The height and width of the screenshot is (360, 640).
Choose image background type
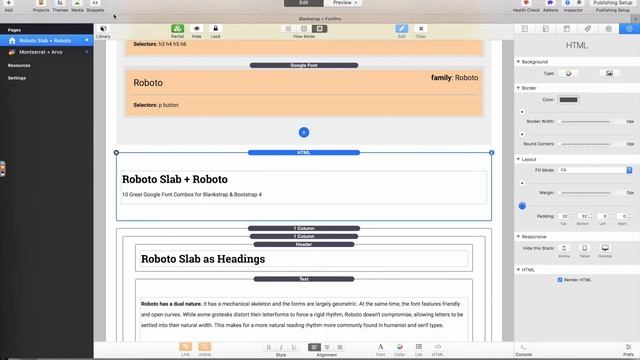pyautogui.click(x=609, y=73)
